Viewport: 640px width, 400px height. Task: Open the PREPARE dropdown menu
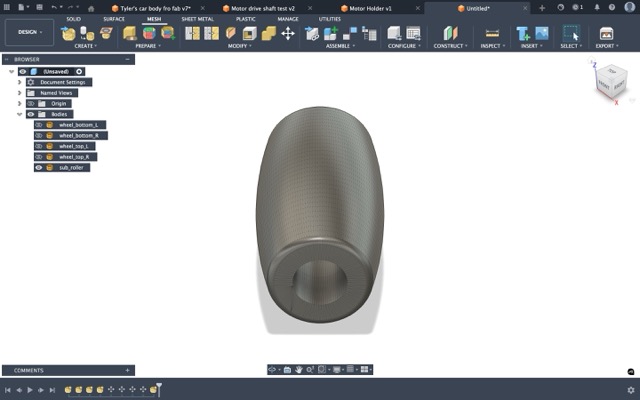148,46
